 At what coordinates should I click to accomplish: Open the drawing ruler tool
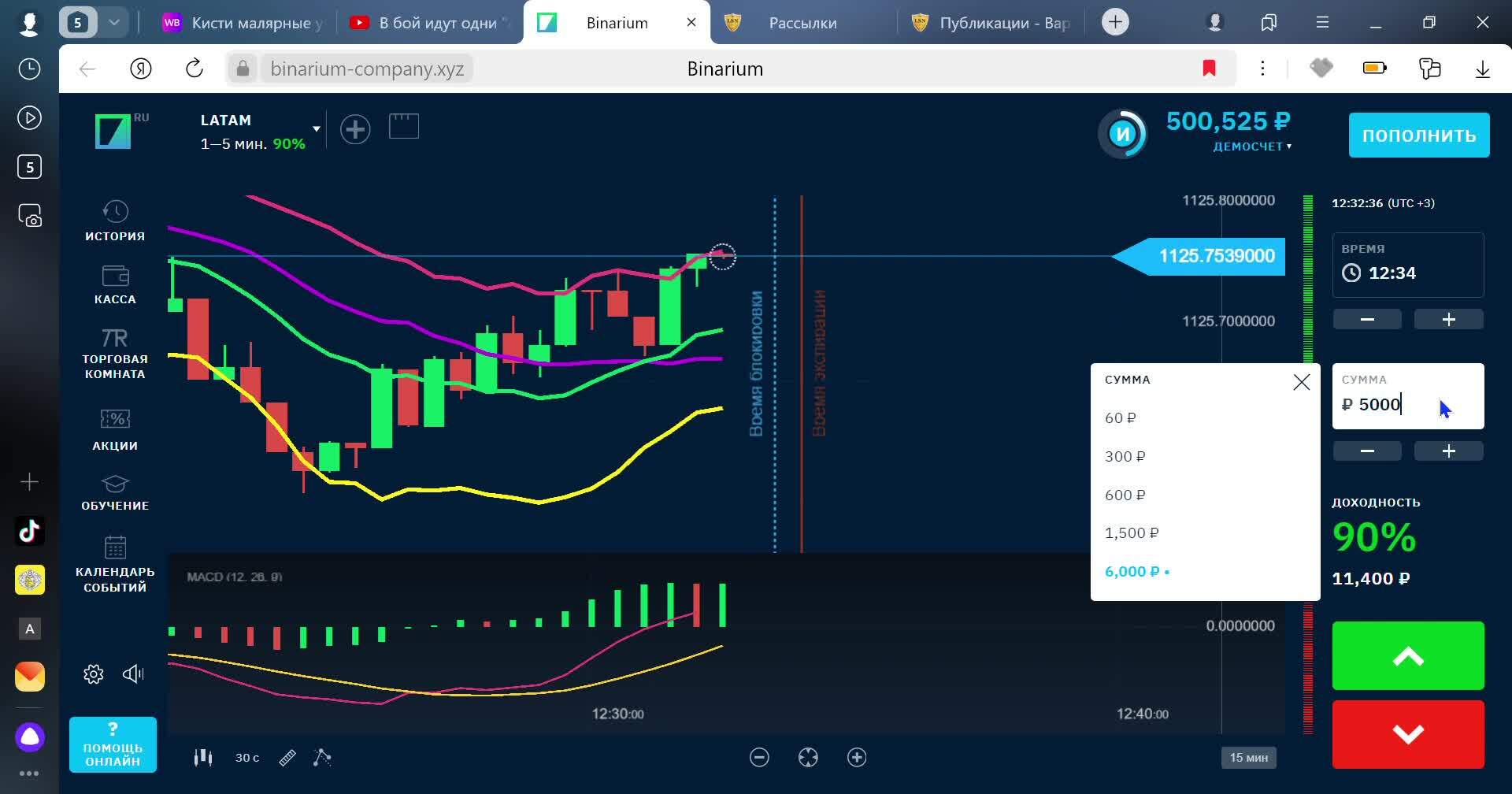[x=287, y=758]
